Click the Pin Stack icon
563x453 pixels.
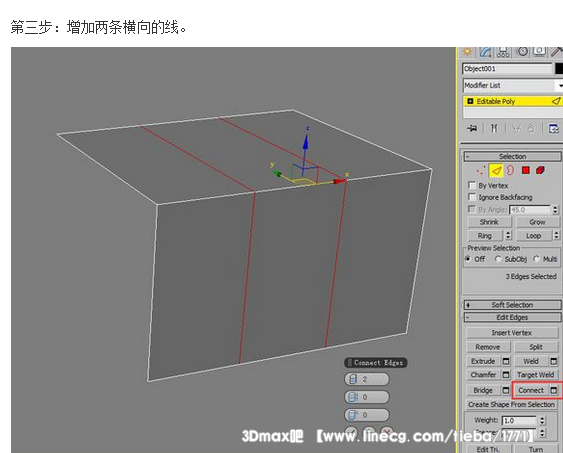(x=472, y=128)
